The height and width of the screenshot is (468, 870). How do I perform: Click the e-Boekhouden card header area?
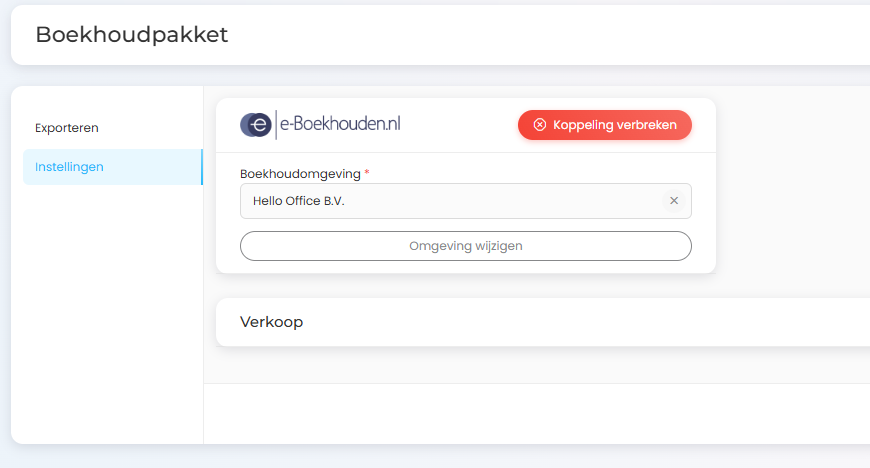[x=458, y=125]
